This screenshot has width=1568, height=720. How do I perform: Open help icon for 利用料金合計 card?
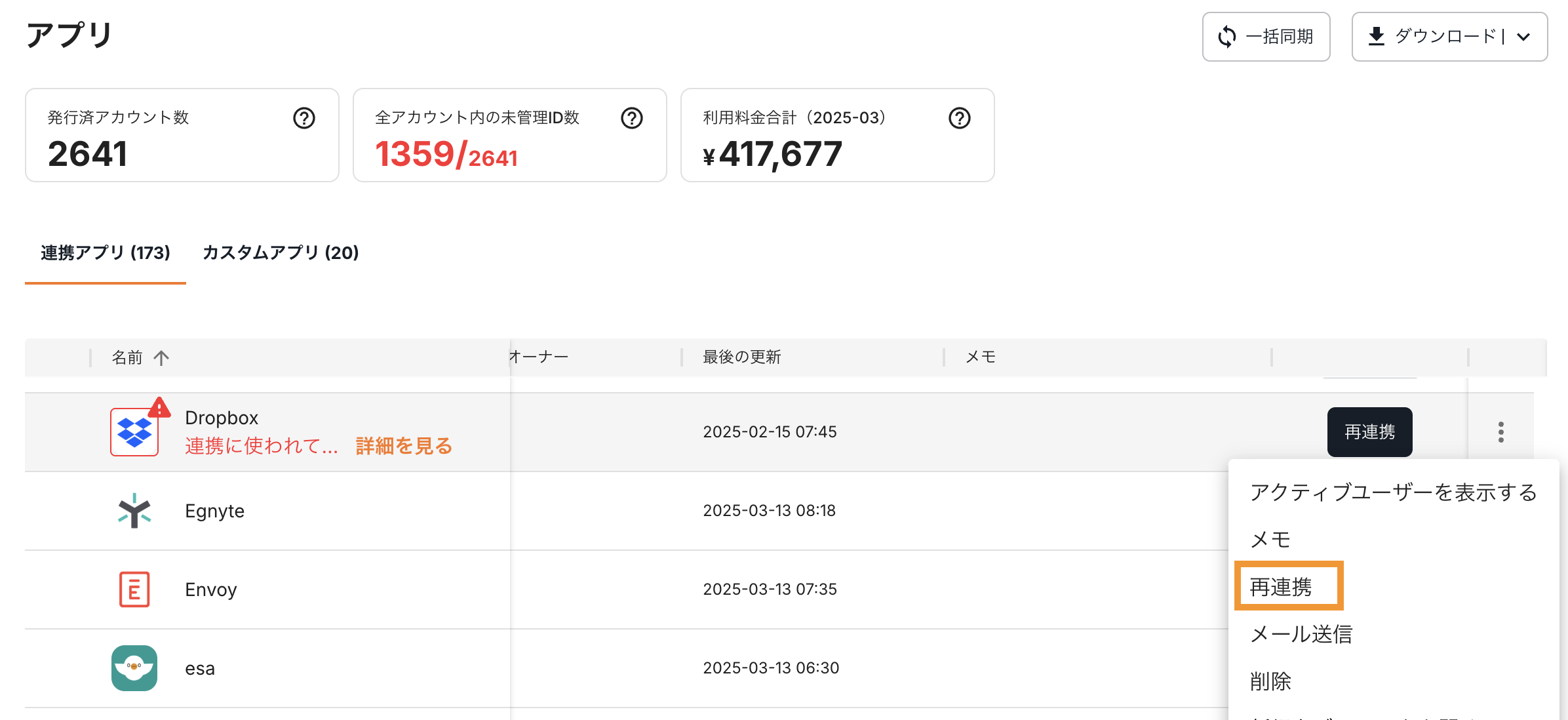pos(960,118)
